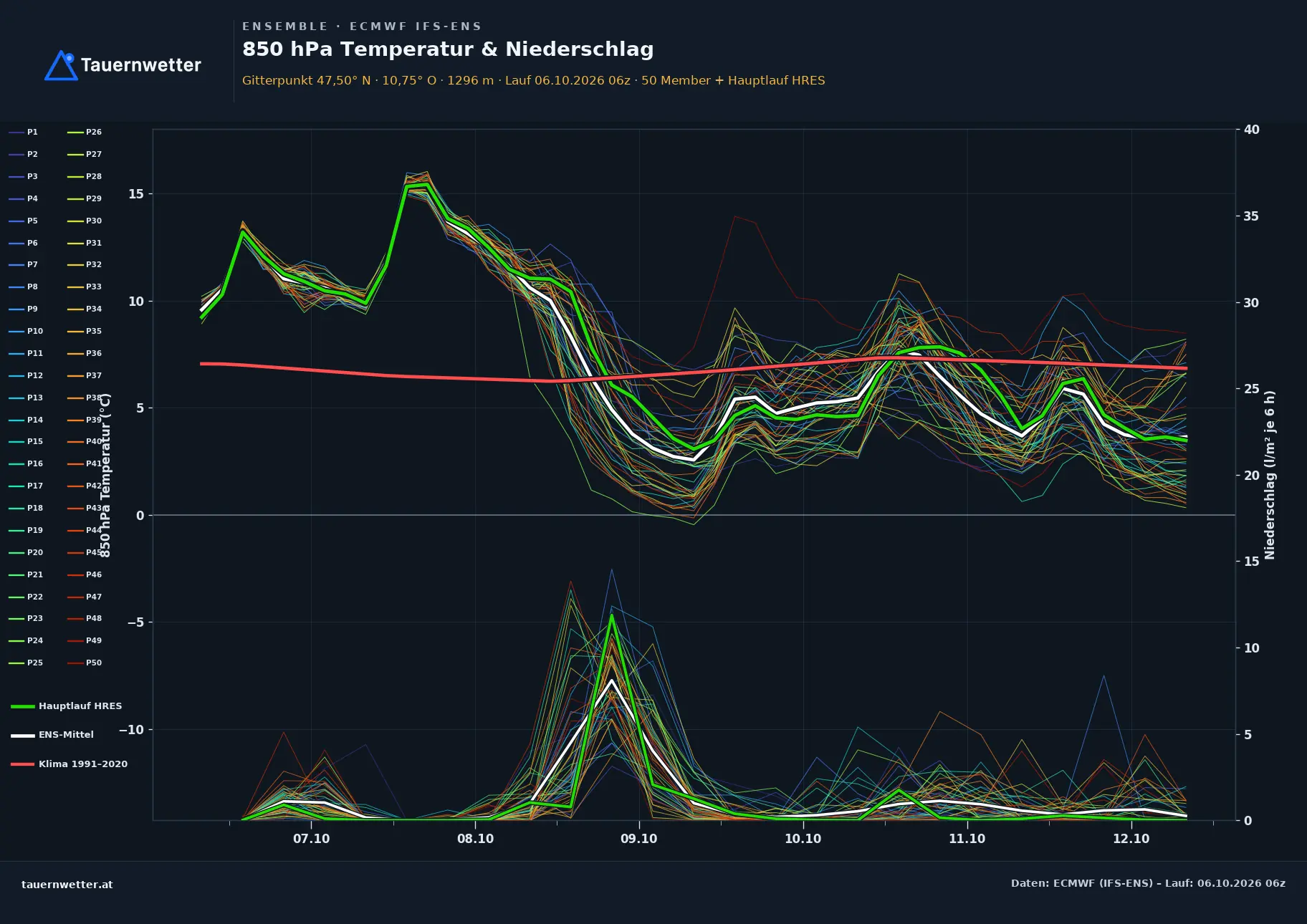Click the orange Gitterpunkt subtitle line

point(534,80)
